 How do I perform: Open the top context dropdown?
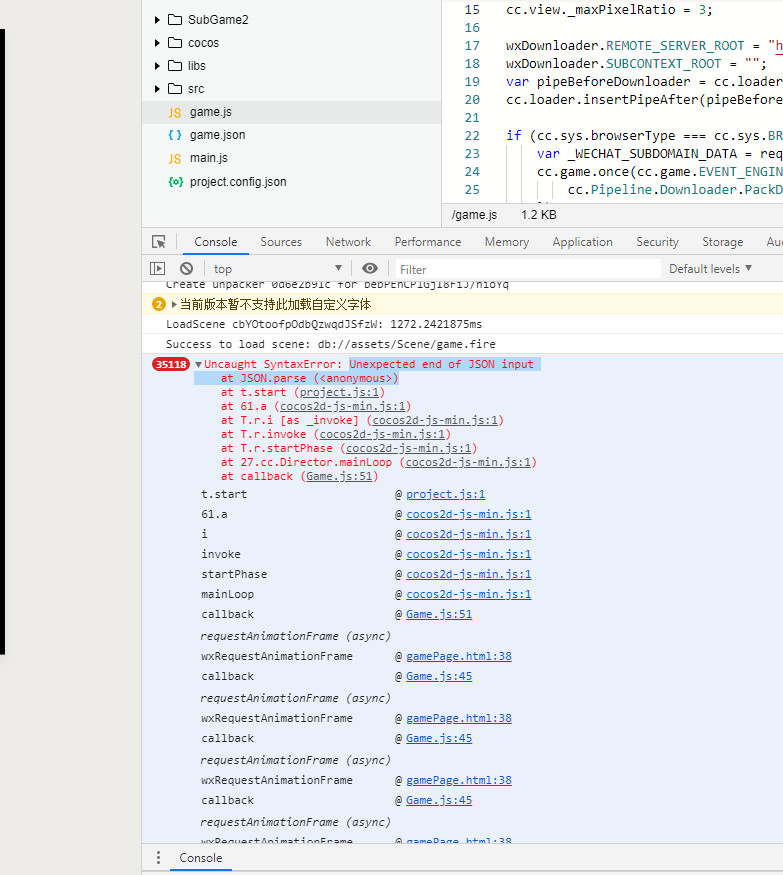coord(277,268)
